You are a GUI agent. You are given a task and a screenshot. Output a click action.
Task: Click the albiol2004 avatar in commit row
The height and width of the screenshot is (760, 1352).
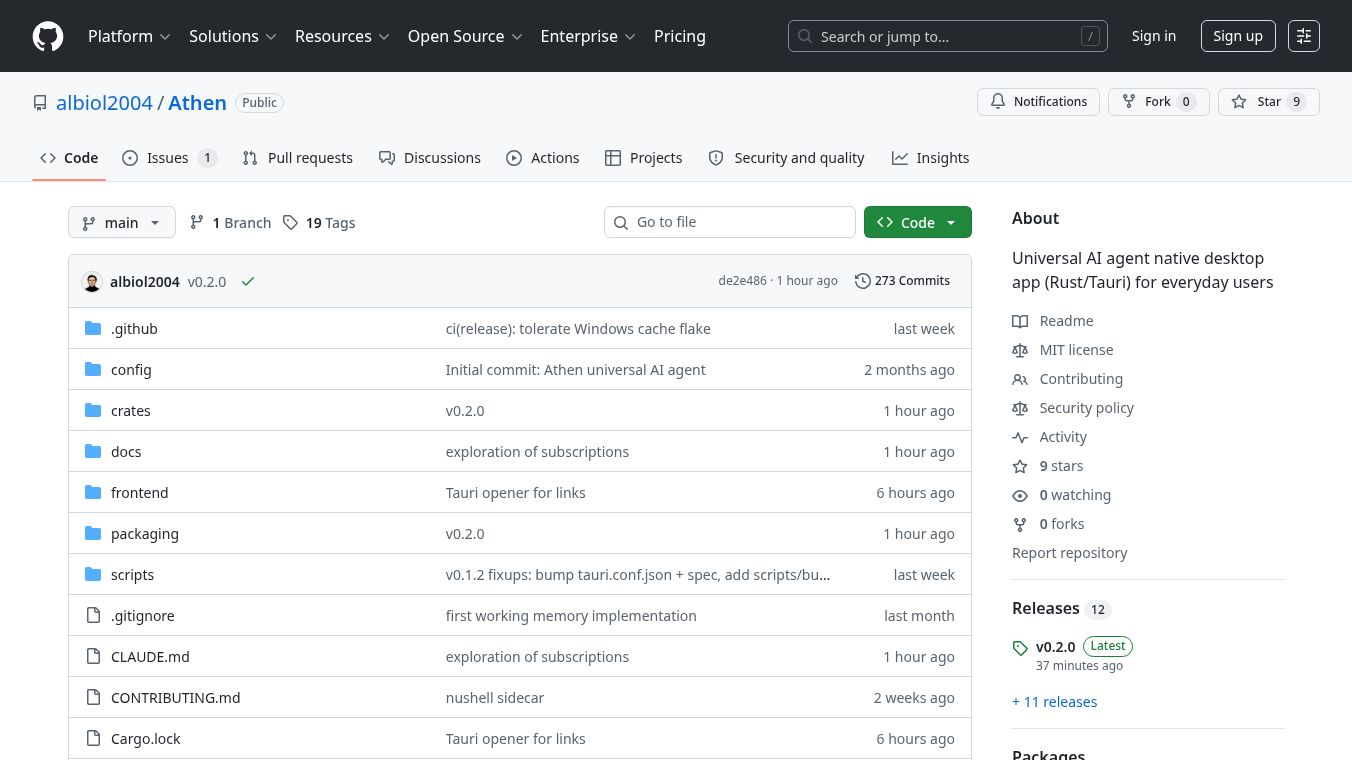pos(92,282)
